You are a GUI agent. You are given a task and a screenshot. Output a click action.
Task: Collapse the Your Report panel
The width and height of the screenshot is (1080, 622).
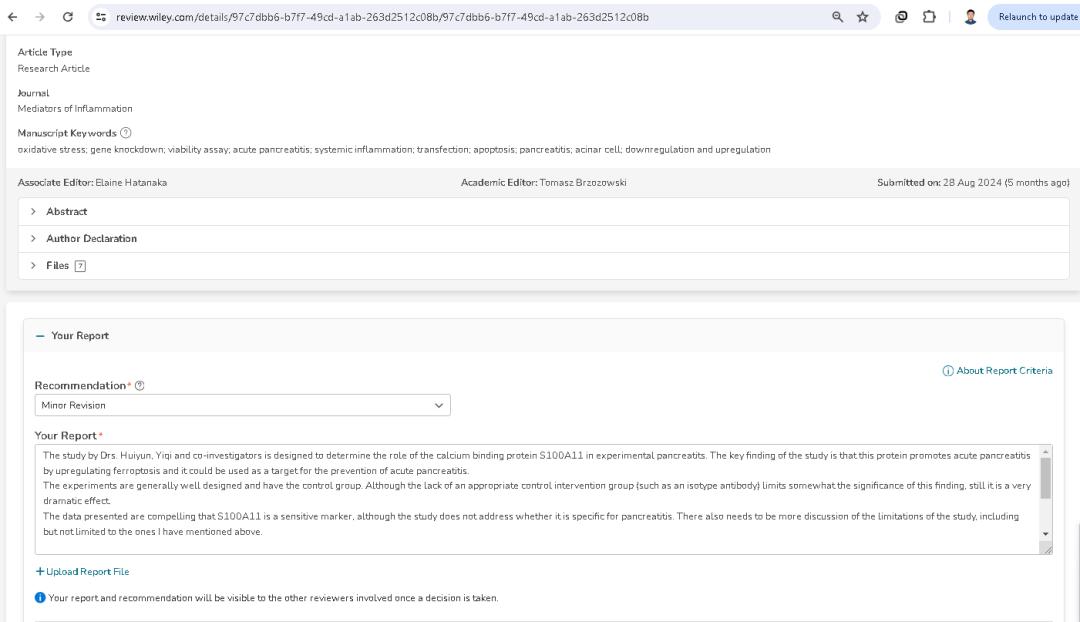[x=40, y=335]
